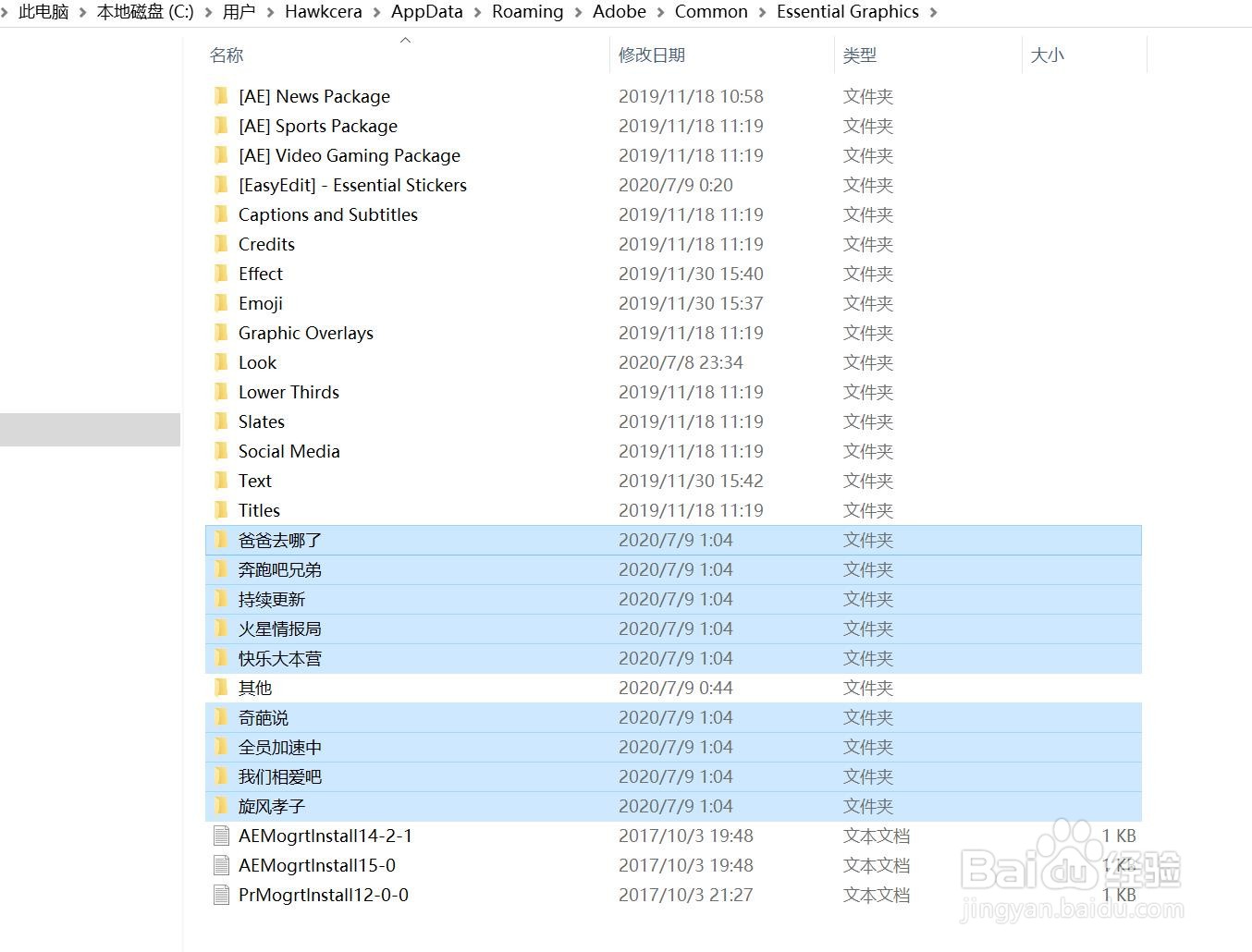Click folder icon next to Essential Stickers
1252x952 pixels.
221,185
